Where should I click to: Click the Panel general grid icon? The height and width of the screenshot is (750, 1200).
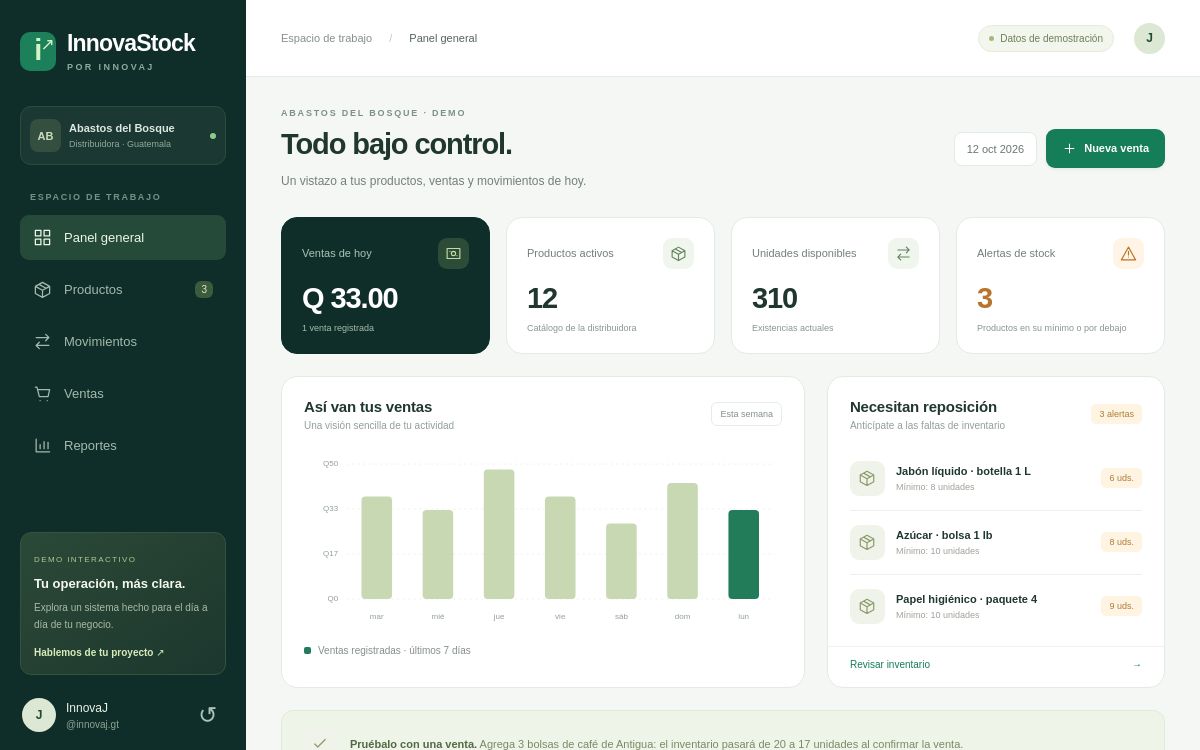click(x=42, y=237)
